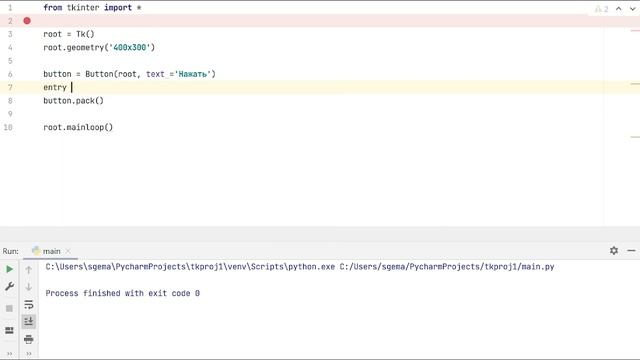This screenshot has height=360, width=640.
Task: Open warnings indicator in editor corner
Action: (602, 9)
